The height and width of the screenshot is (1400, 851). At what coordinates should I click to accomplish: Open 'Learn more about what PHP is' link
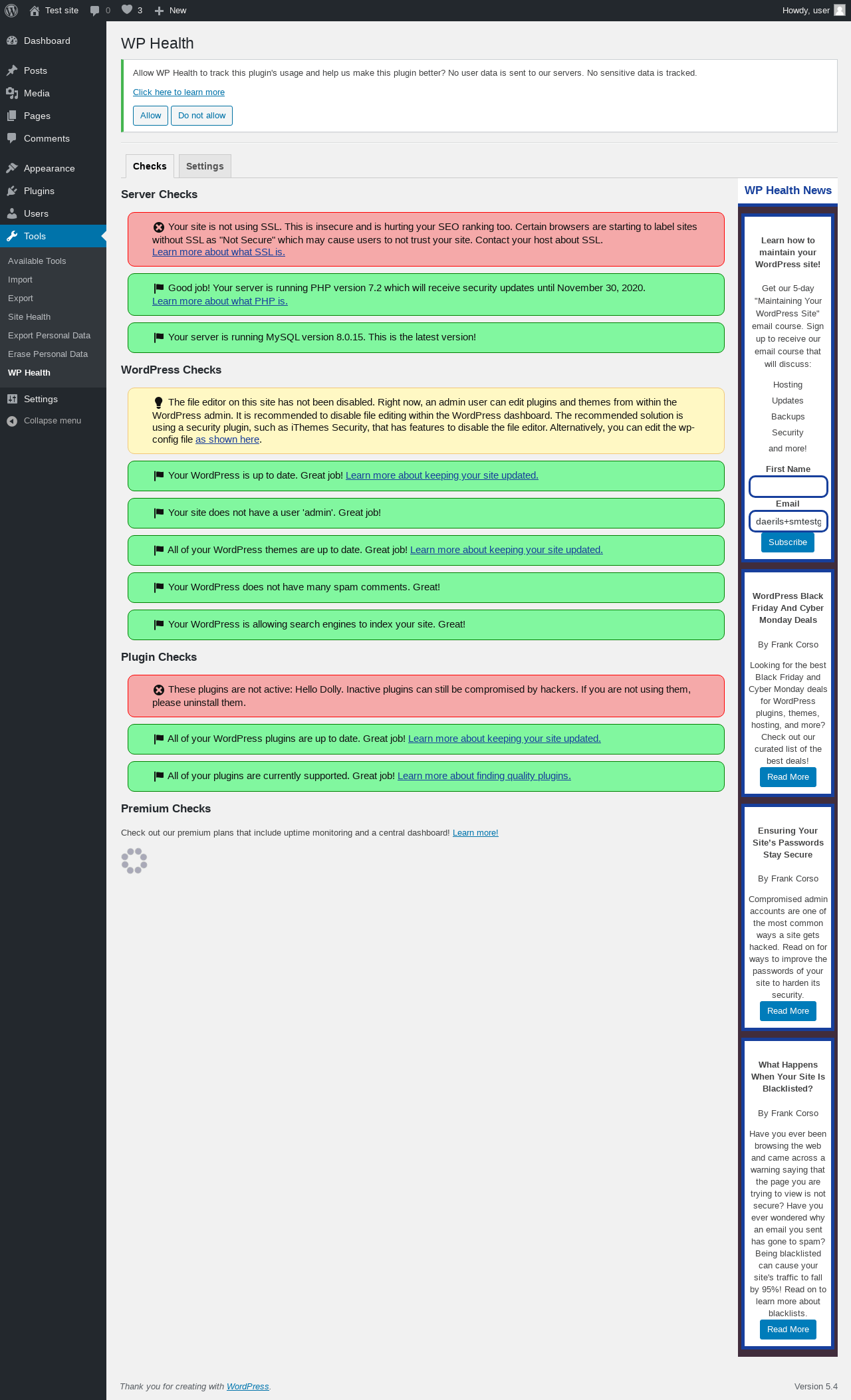click(x=220, y=301)
